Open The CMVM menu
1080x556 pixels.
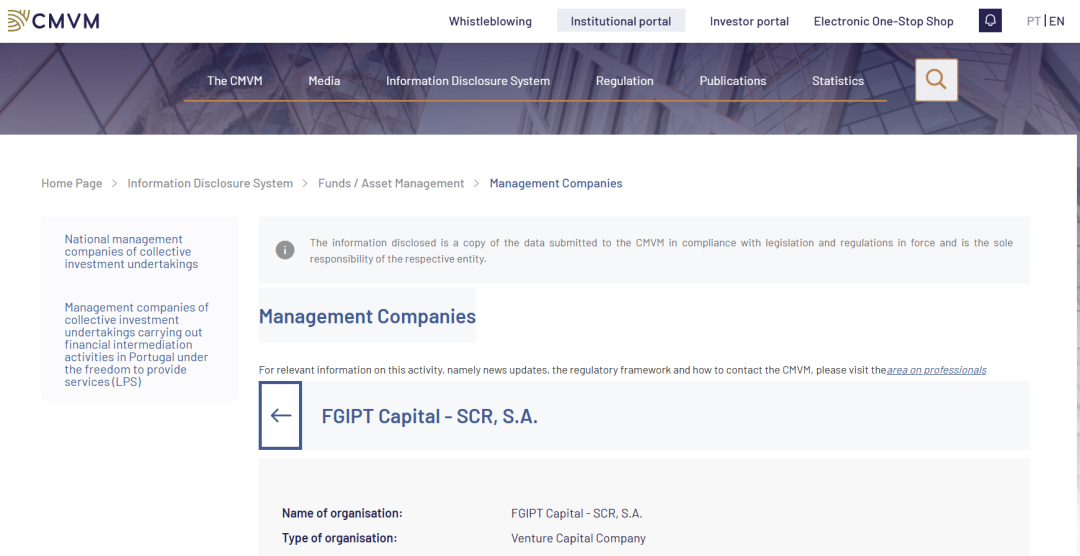[235, 81]
